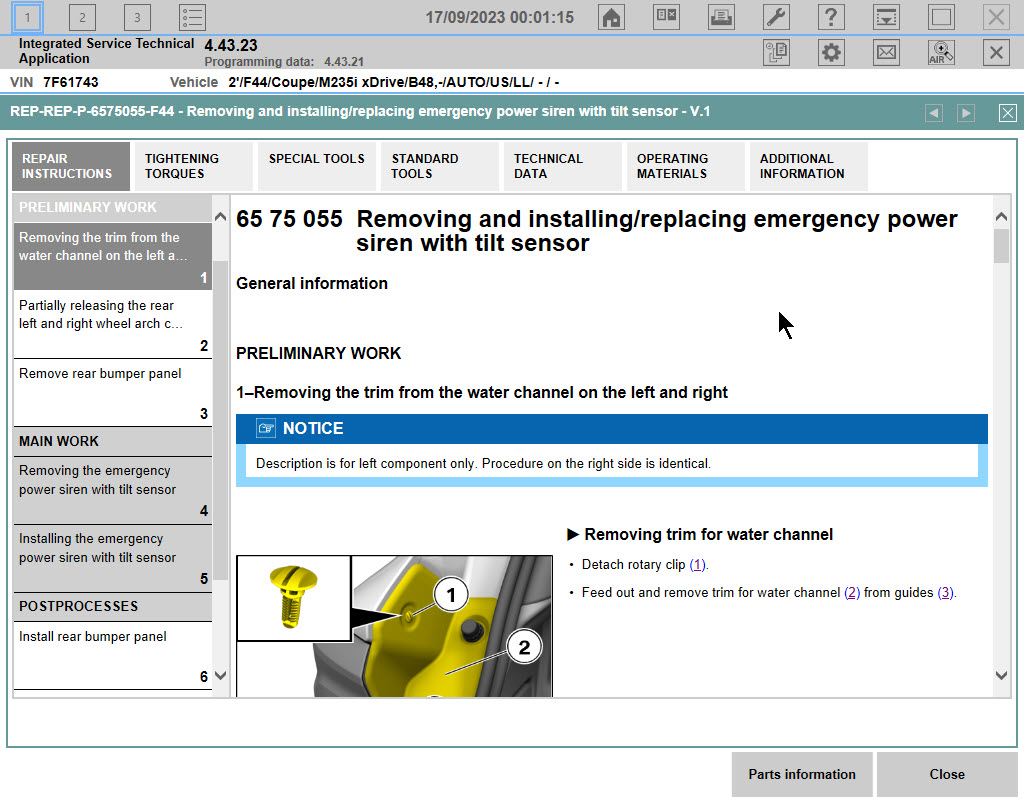Select step 1 Removing the trim
This screenshot has width=1024, height=800.
[112, 257]
